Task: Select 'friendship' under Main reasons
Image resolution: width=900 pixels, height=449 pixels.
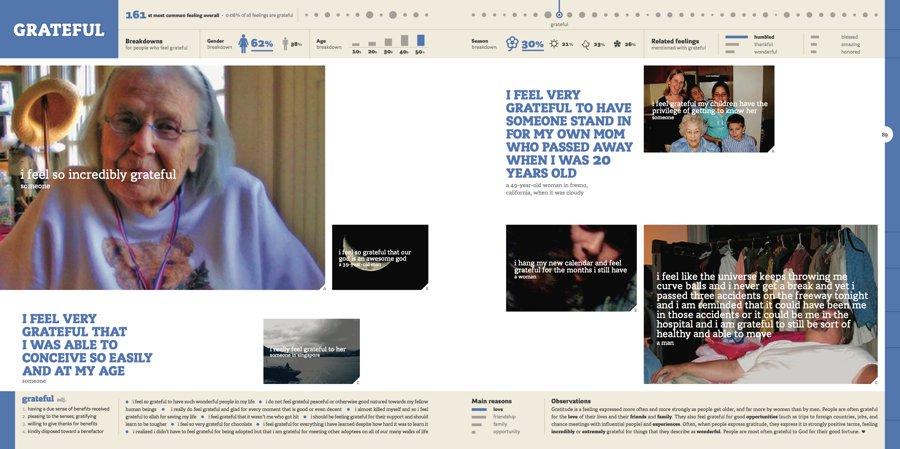Action: tap(504, 417)
